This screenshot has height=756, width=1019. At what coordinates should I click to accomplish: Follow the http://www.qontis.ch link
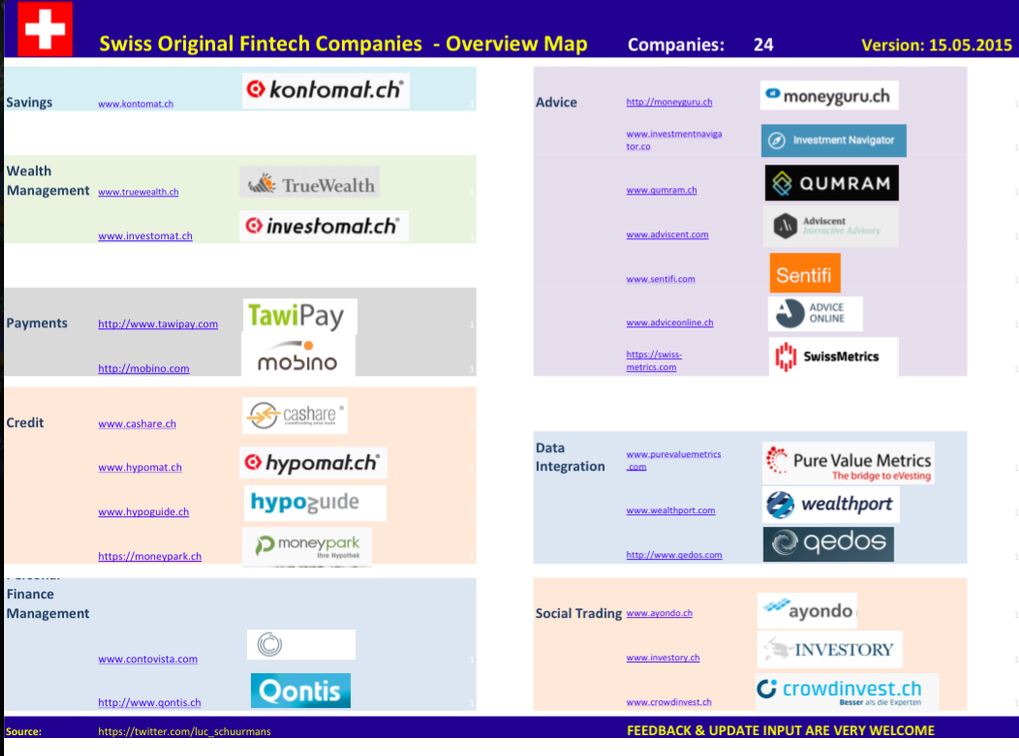click(x=149, y=702)
